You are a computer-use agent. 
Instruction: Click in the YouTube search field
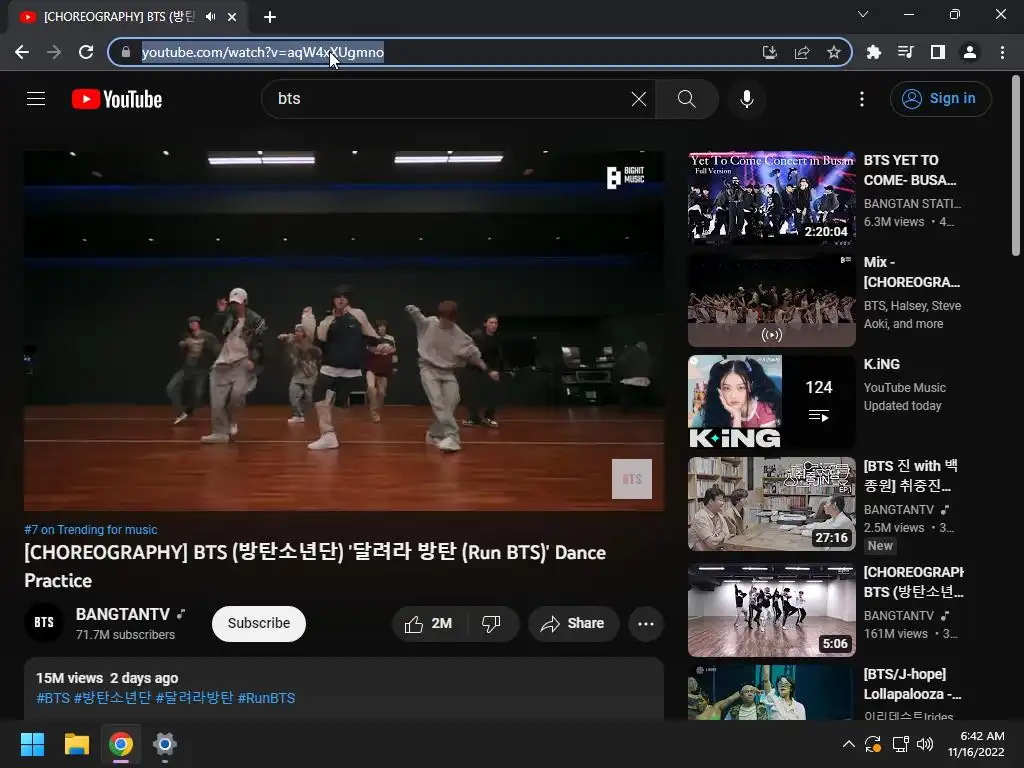(451, 99)
